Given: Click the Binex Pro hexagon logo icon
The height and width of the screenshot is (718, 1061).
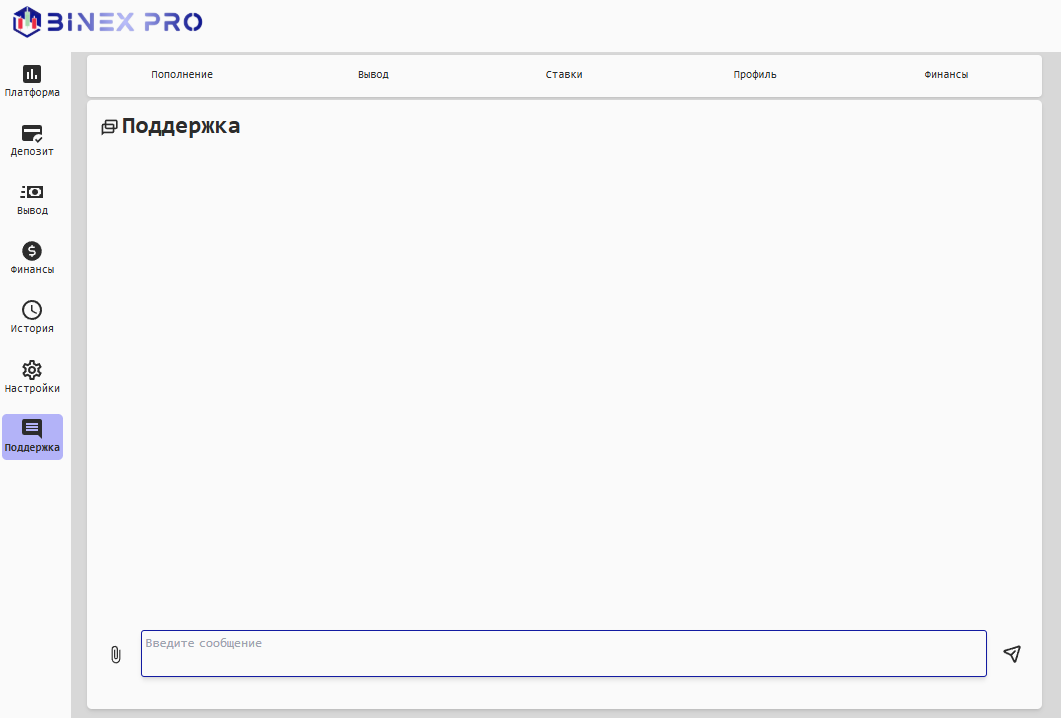Looking at the screenshot, I should coord(27,21).
